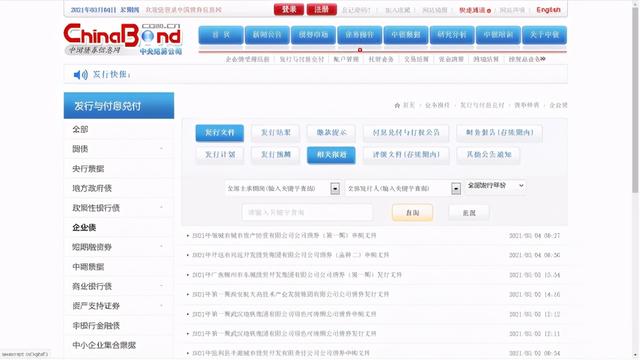Viewport: 640px width, 360px height.
Task: Switch to the 付息兑付与行权公告 tab
Action: (x=406, y=133)
